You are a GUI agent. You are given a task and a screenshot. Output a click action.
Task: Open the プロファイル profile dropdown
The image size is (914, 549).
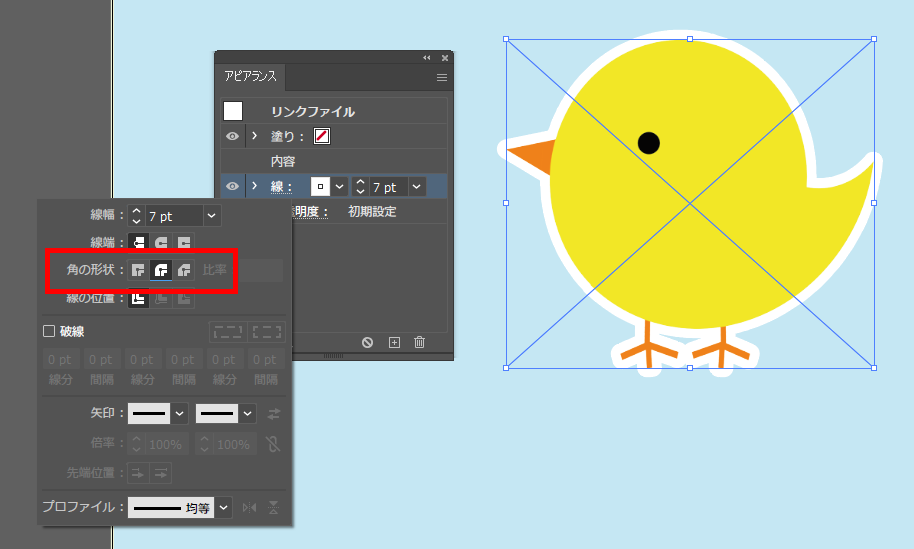point(224,508)
